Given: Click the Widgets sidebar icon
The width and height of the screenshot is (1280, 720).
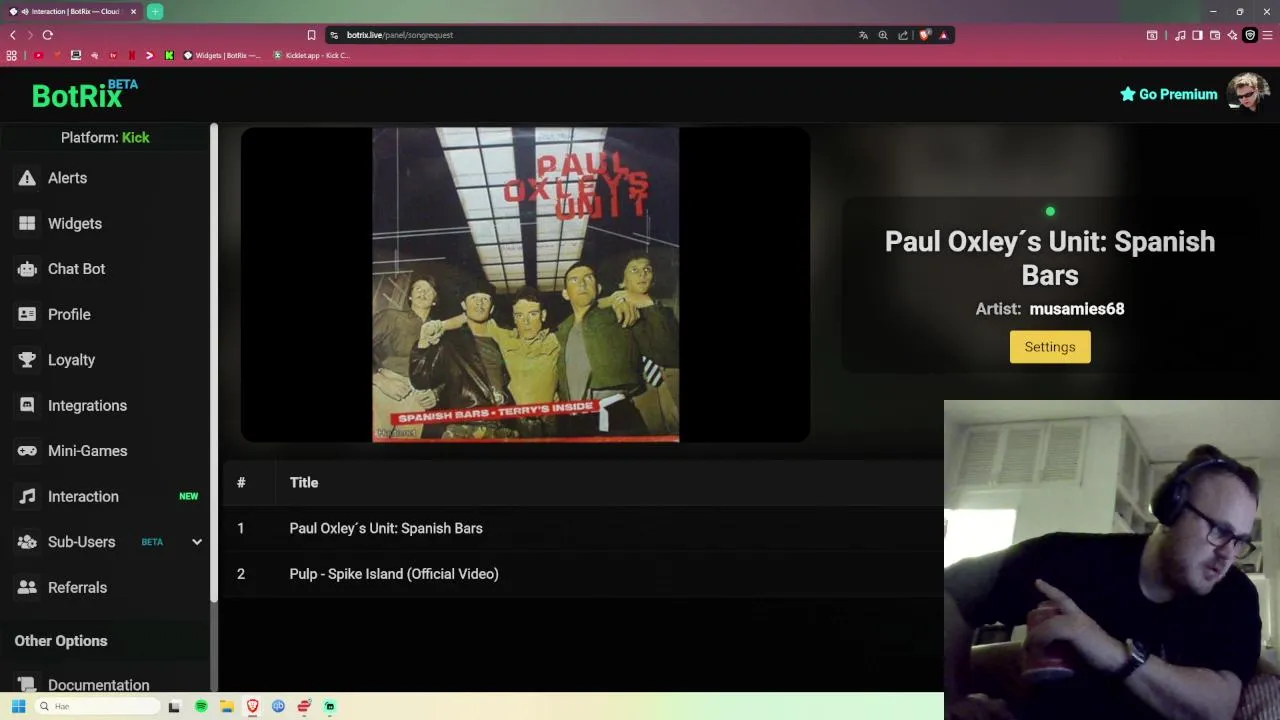Looking at the screenshot, I should point(27,223).
